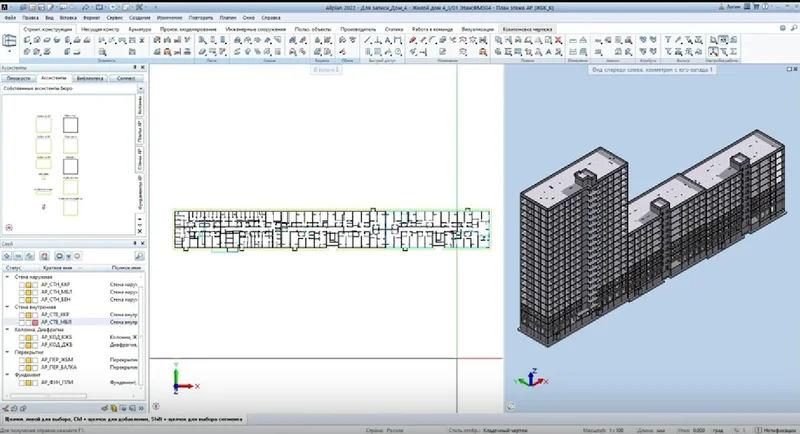Collapse the Колонна, Диафрагма layer group
The image size is (800, 434).
pyautogui.click(x=7, y=329)
